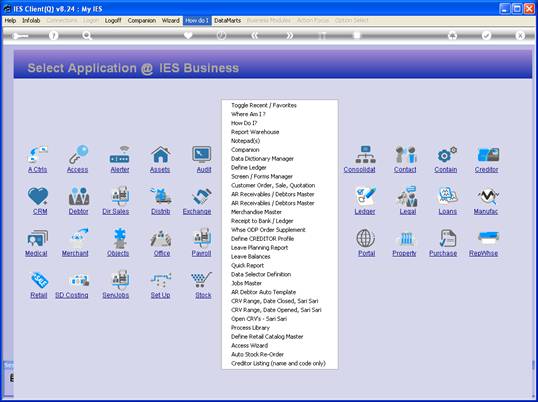538x402 pixels.
Task: Click the Set Up link label
Action: (x=160, y=295)
